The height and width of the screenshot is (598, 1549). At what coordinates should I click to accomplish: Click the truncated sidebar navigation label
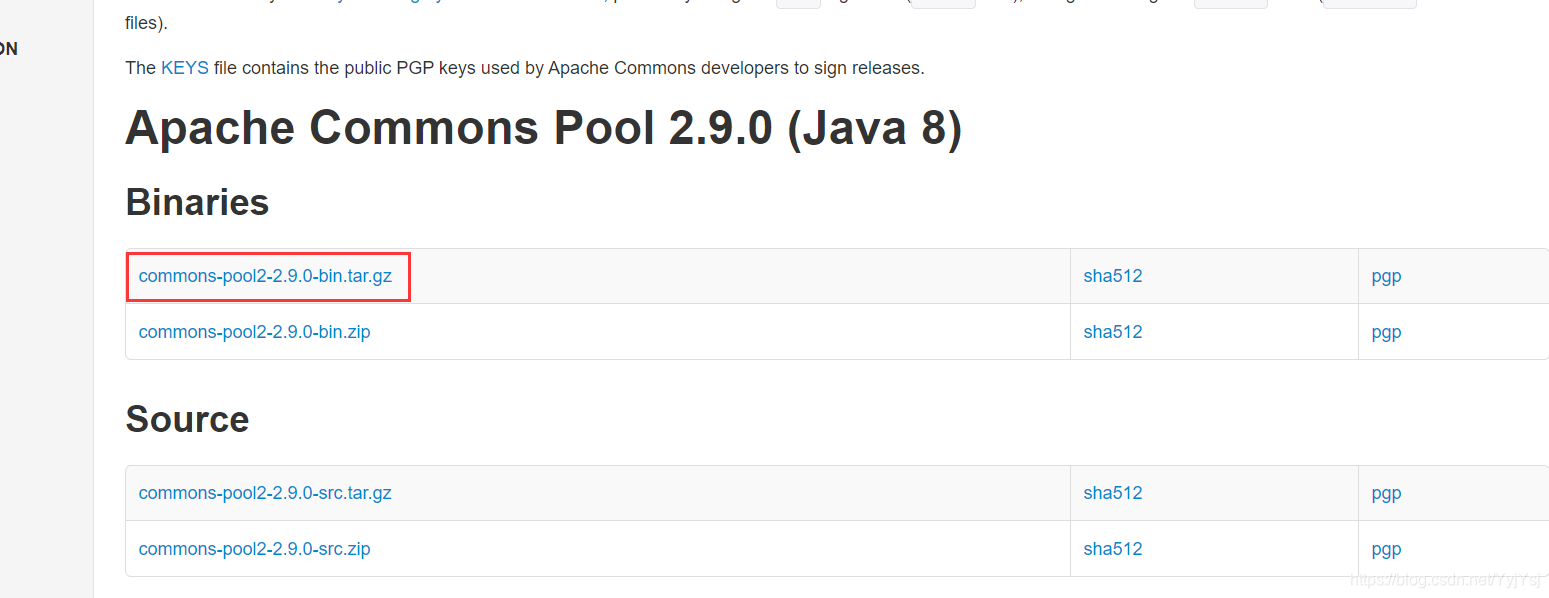pyautogui.click(x=8, y=47)
